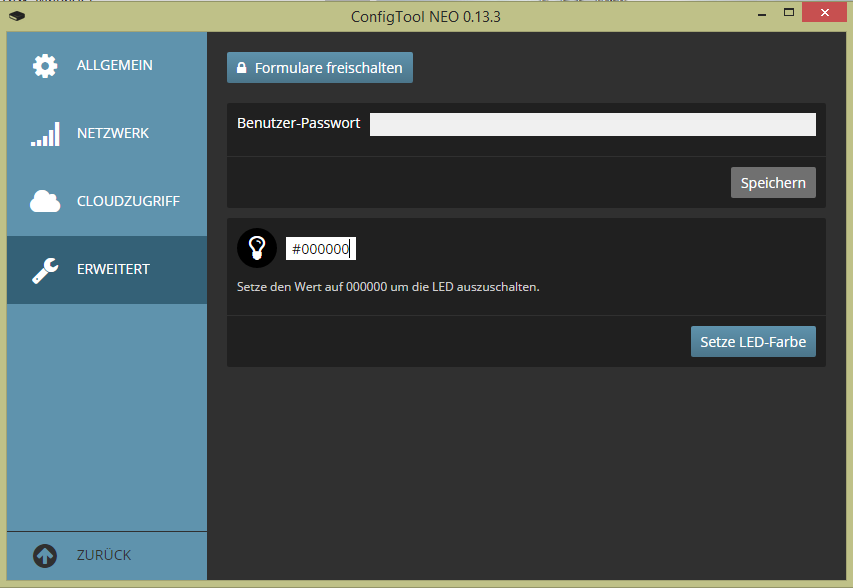Click the signal bars icon for NETZWERK
This screenshot has height=588, width=853.
[x=45, y=134]
